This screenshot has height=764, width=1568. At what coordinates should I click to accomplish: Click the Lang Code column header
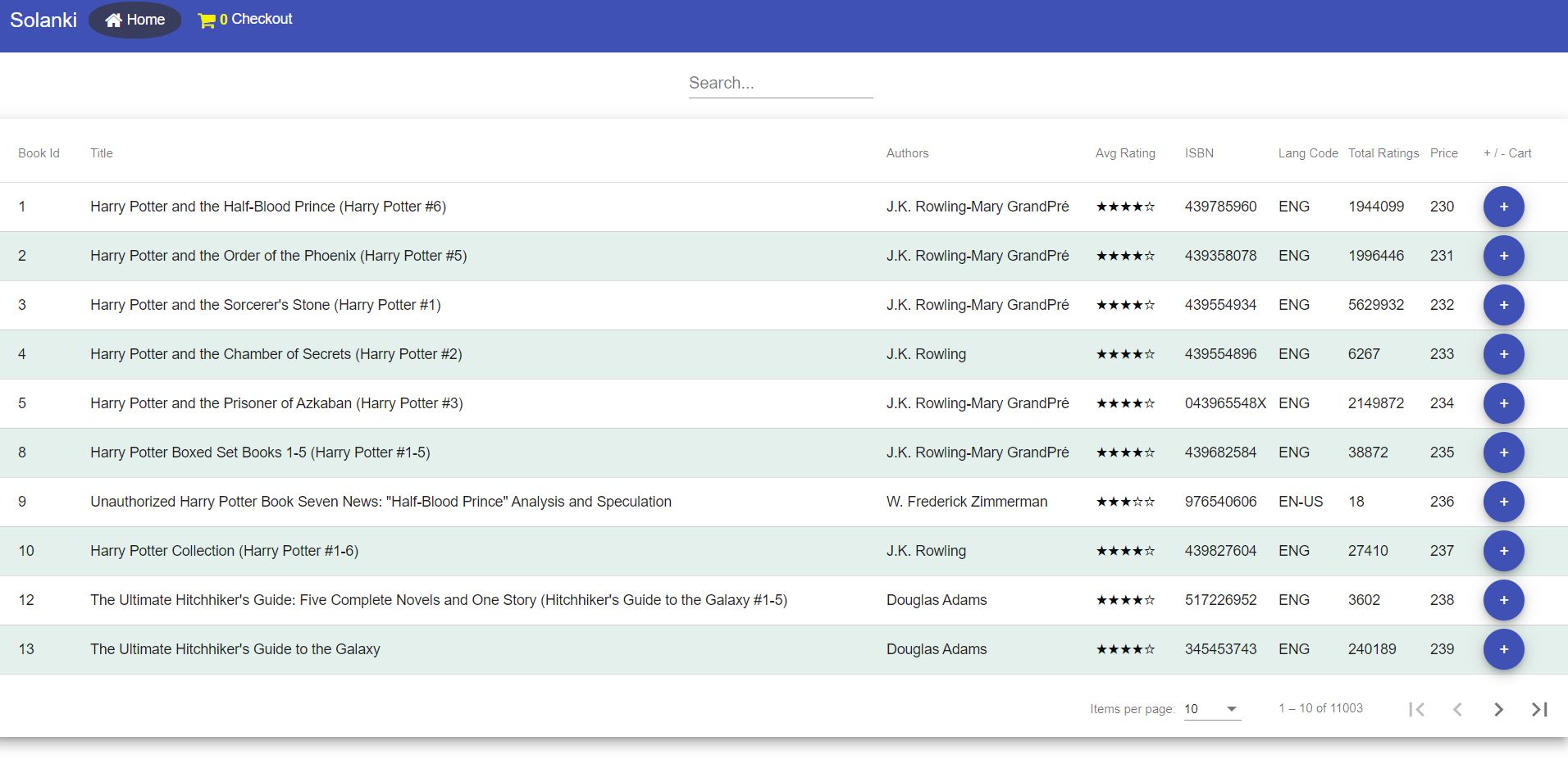1308,153
